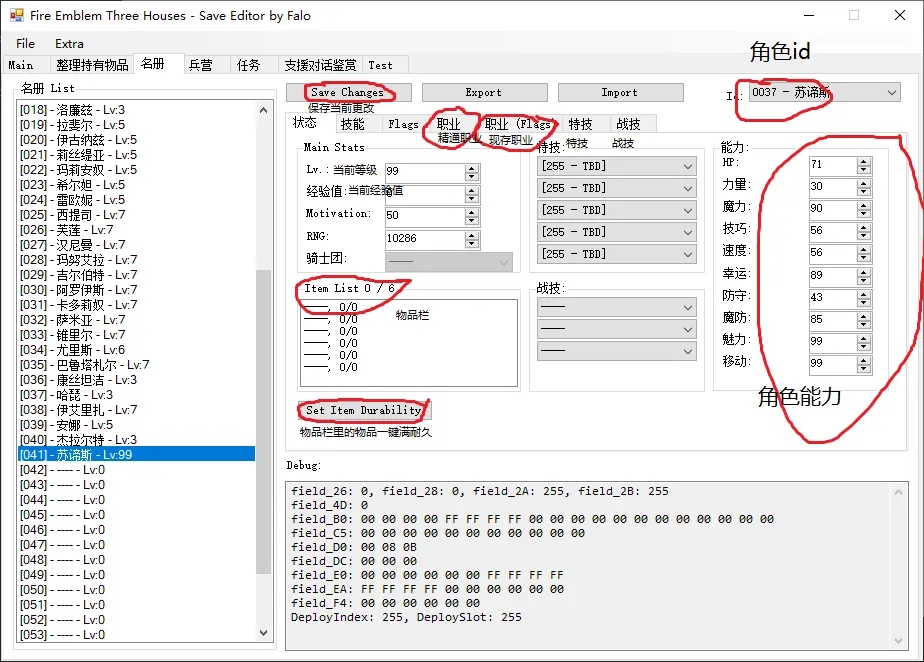Open the Flags sub-tab

pyautogui.click(x=403, y=124)
